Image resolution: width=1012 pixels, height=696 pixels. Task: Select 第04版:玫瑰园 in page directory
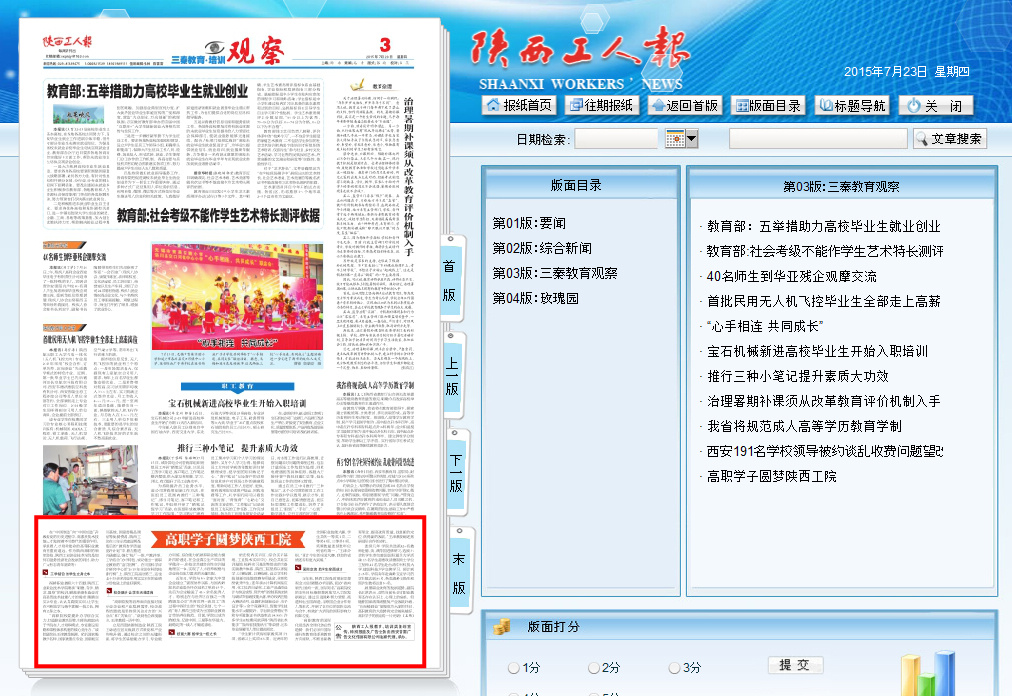pos(536,298)
